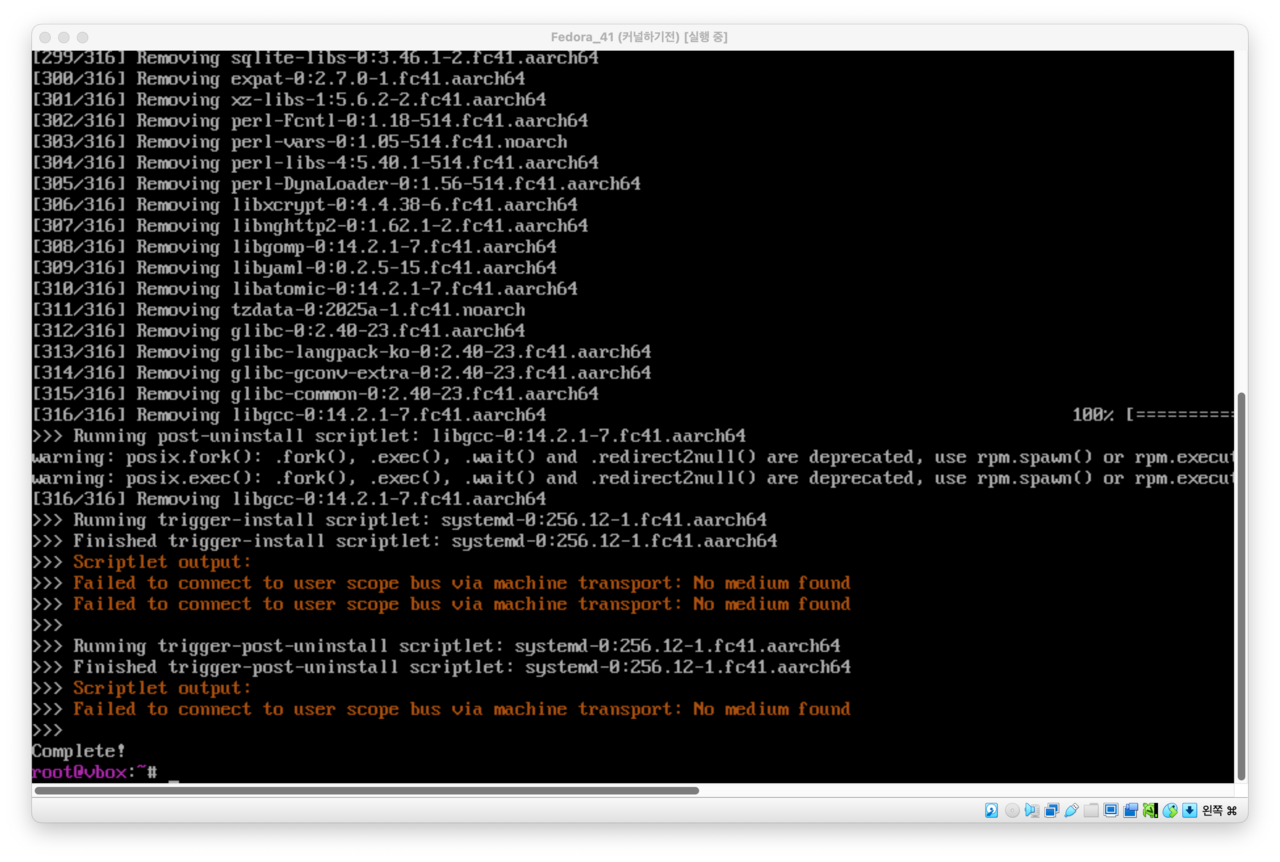Click the screen recording indicator
1280x862 pixels.
(1131, 810)
